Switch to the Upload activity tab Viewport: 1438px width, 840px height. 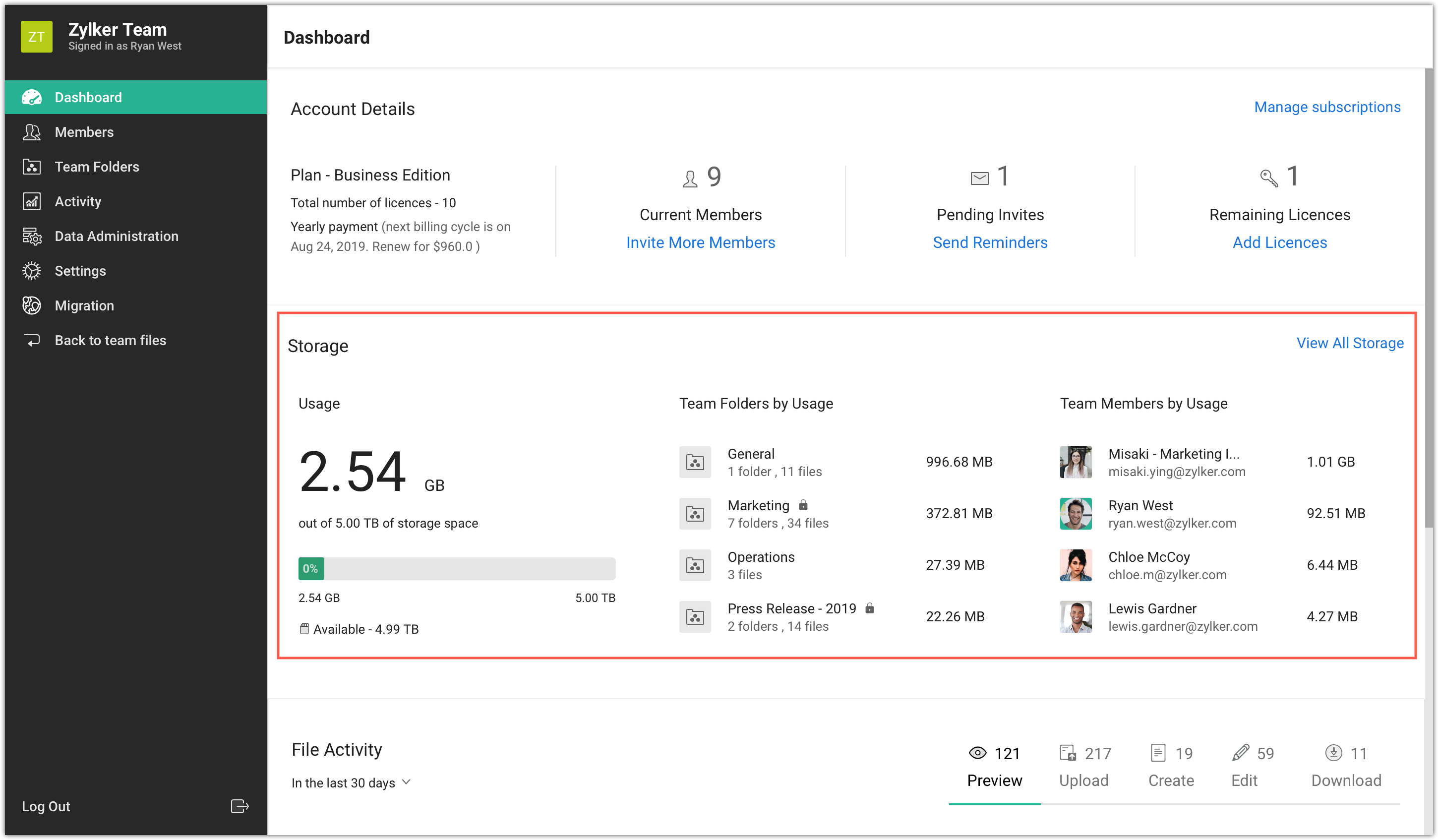(x=1084, y=767)
